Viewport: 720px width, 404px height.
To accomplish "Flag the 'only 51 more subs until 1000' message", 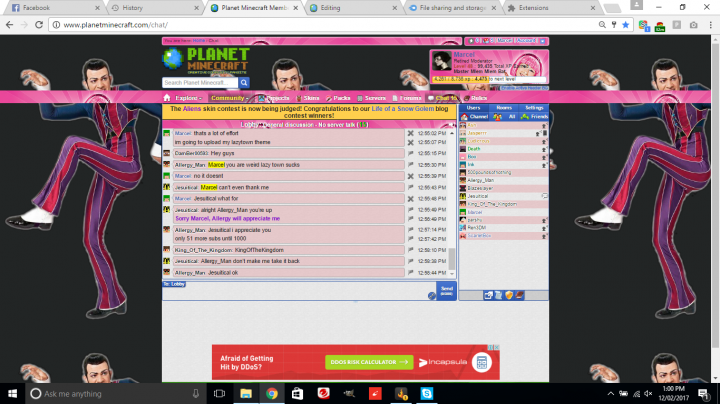I will [411, 239].
